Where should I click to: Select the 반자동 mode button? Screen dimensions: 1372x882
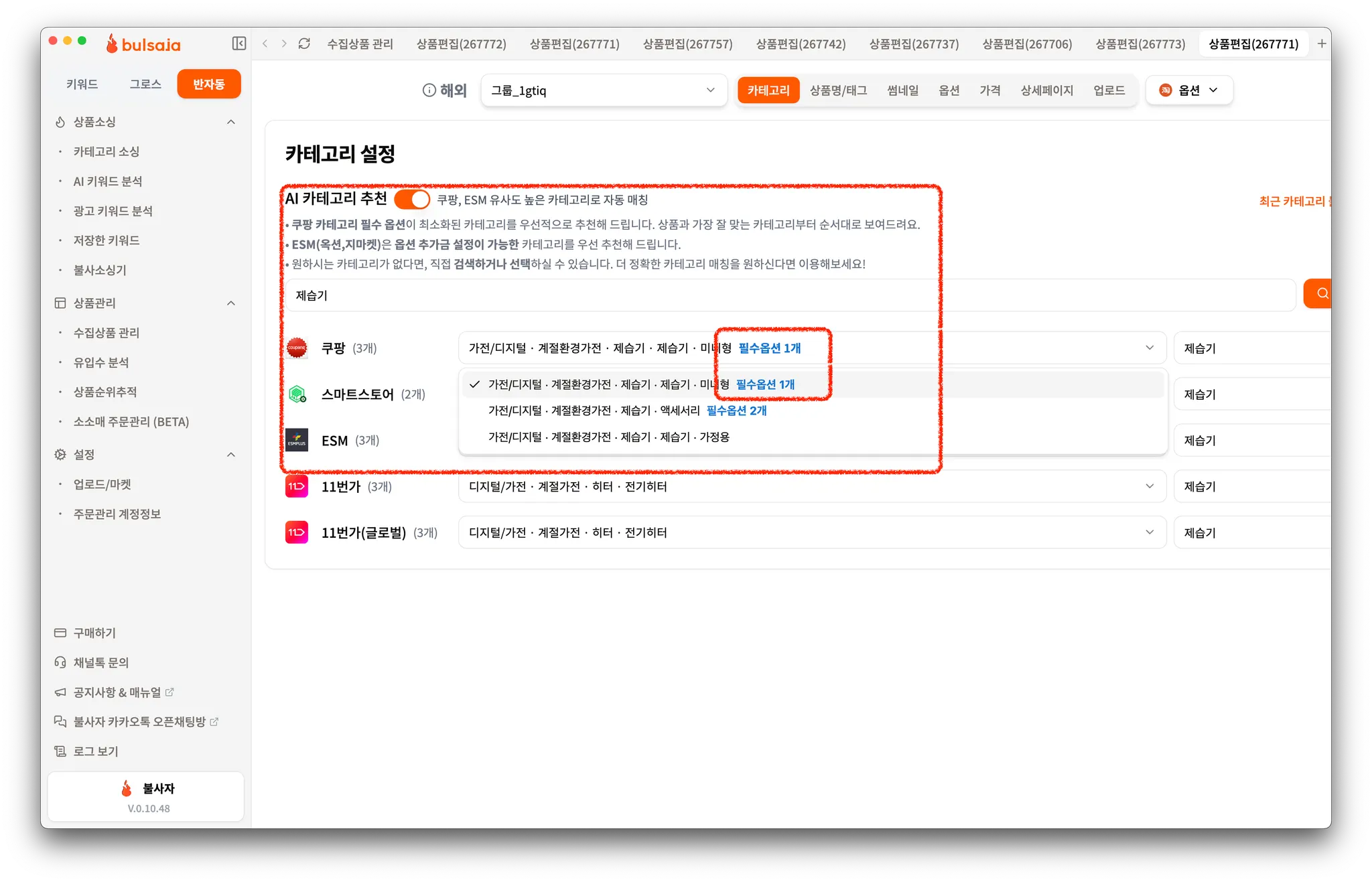pyautogui.click(x=209, y=84)
